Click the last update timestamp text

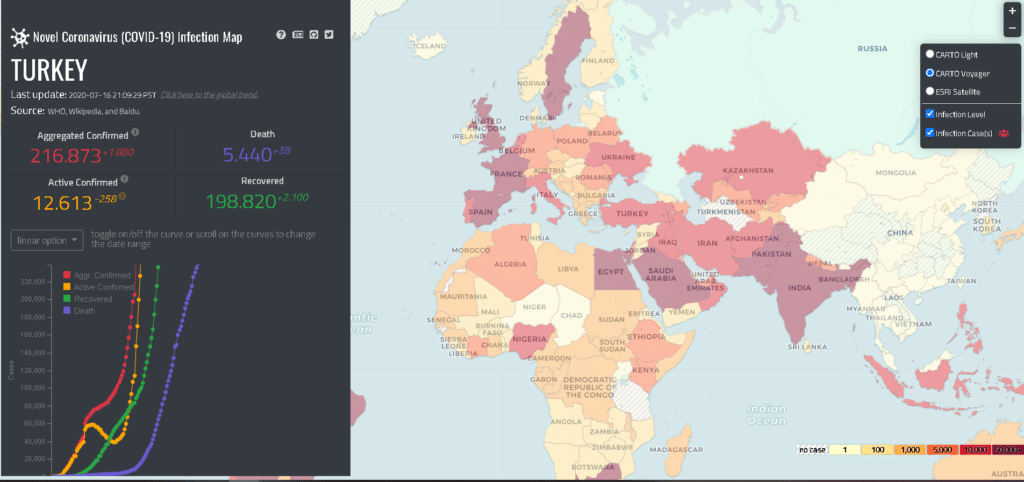coord(112,95)
